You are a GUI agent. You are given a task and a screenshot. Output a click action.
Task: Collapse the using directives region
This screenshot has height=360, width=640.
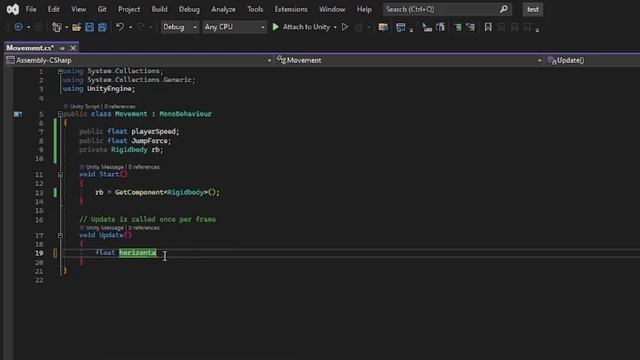click(60, 71)
